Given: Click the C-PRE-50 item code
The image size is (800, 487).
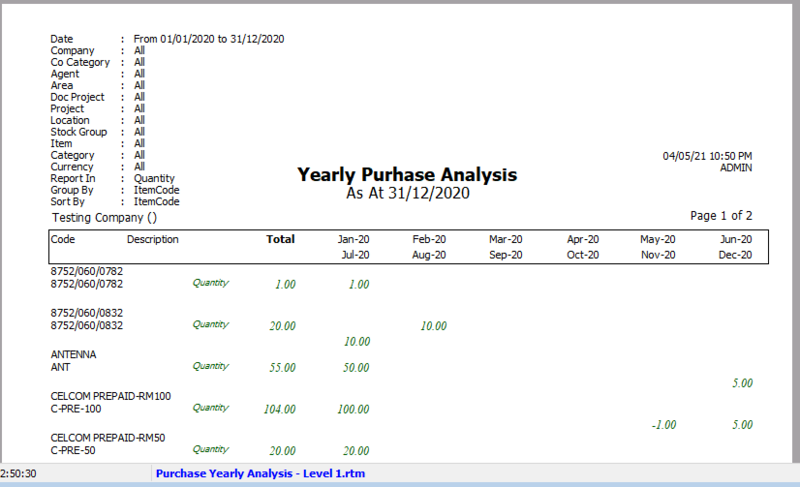Looking at the screenshot, I should [x=72, y=451].
